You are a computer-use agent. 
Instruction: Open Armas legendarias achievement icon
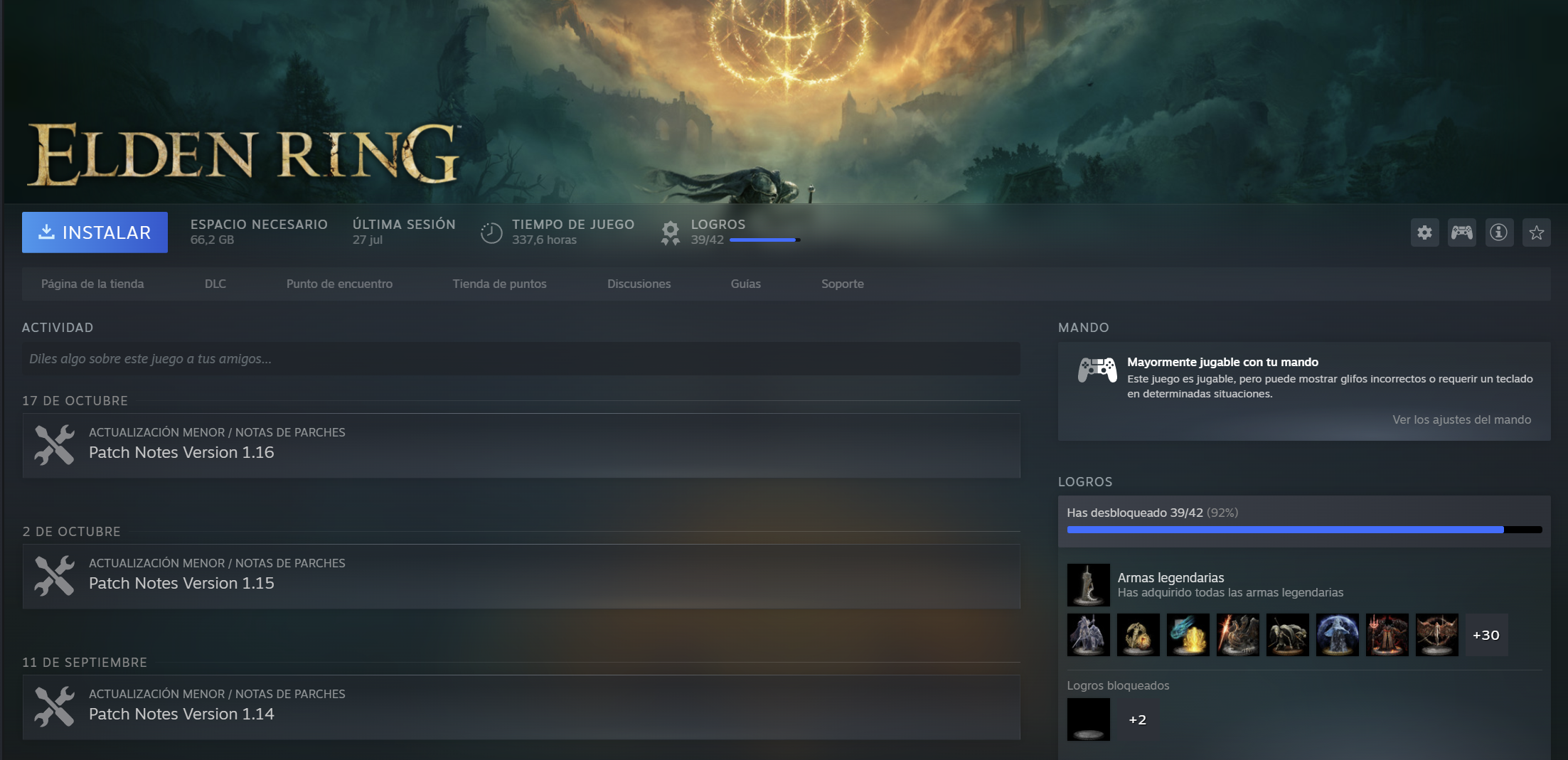[1088, 584]
